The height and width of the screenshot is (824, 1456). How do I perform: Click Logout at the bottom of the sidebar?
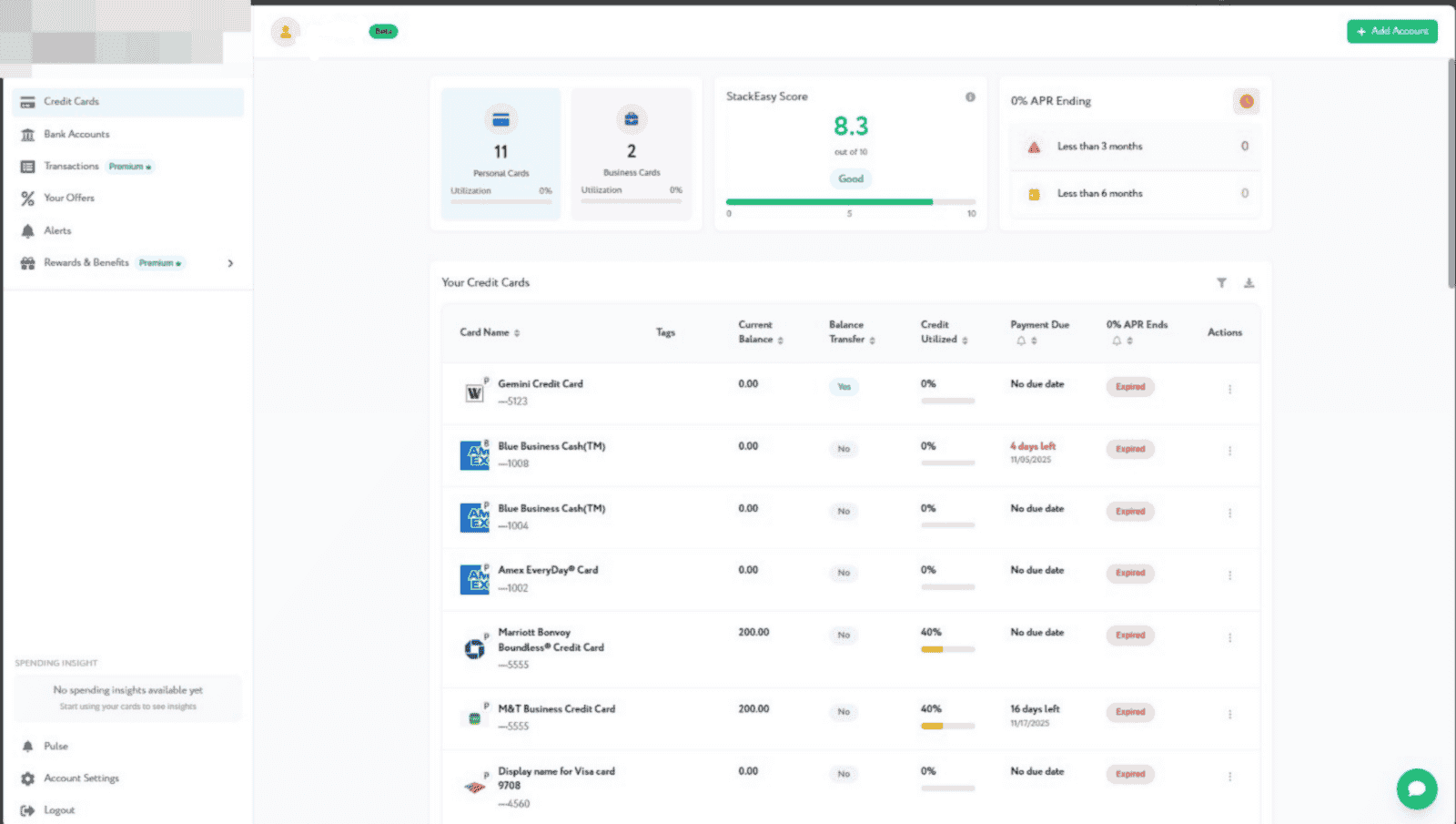point(60,809)
